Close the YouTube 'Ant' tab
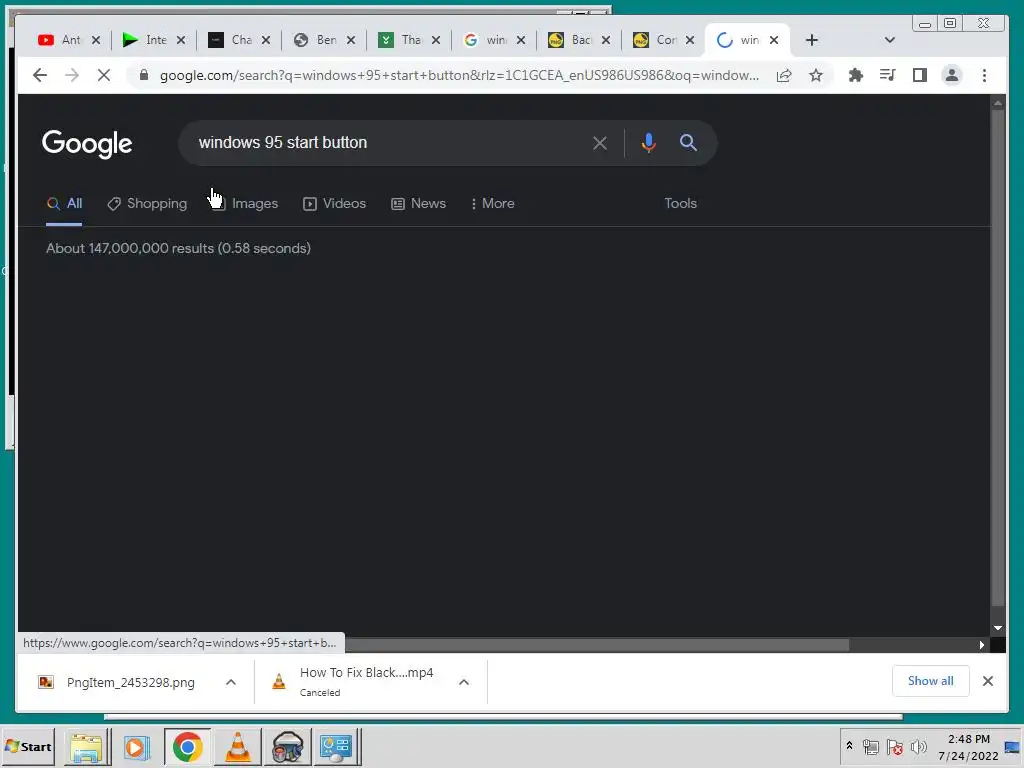This screenshot has height=768, width=1024. tap(96, 40)
